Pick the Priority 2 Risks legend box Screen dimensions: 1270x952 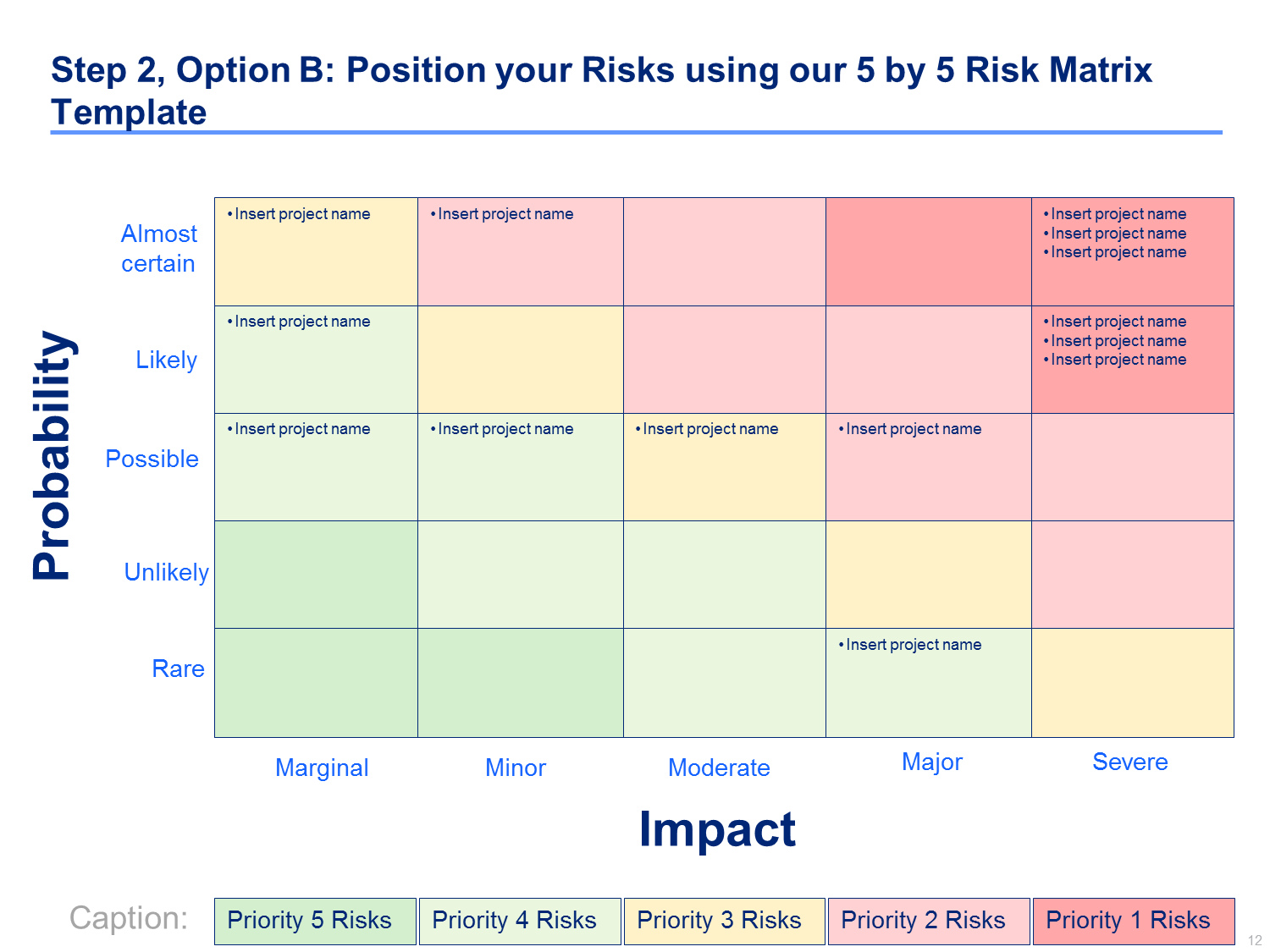[x=929, y=921]
